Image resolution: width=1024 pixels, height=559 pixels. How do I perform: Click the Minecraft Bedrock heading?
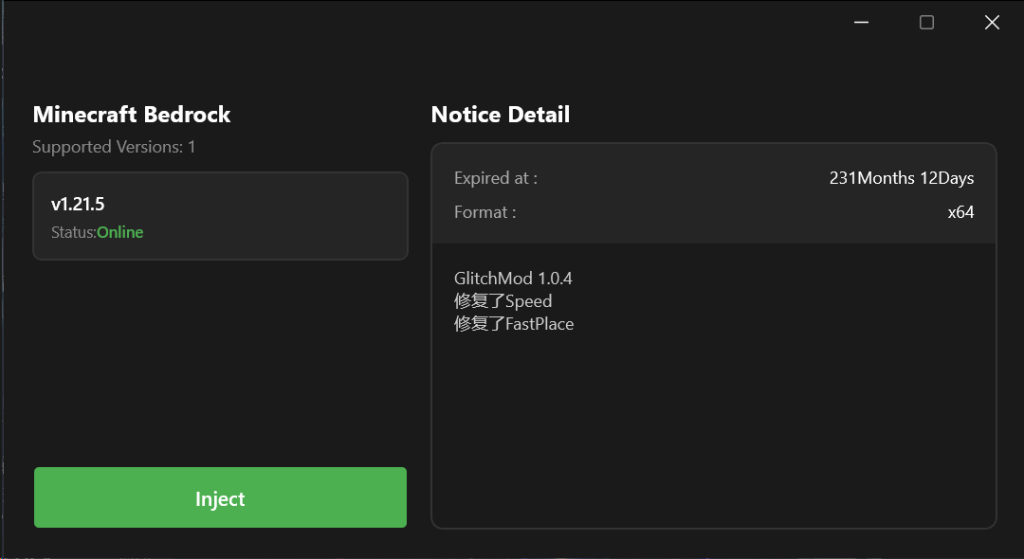(131, 114)
